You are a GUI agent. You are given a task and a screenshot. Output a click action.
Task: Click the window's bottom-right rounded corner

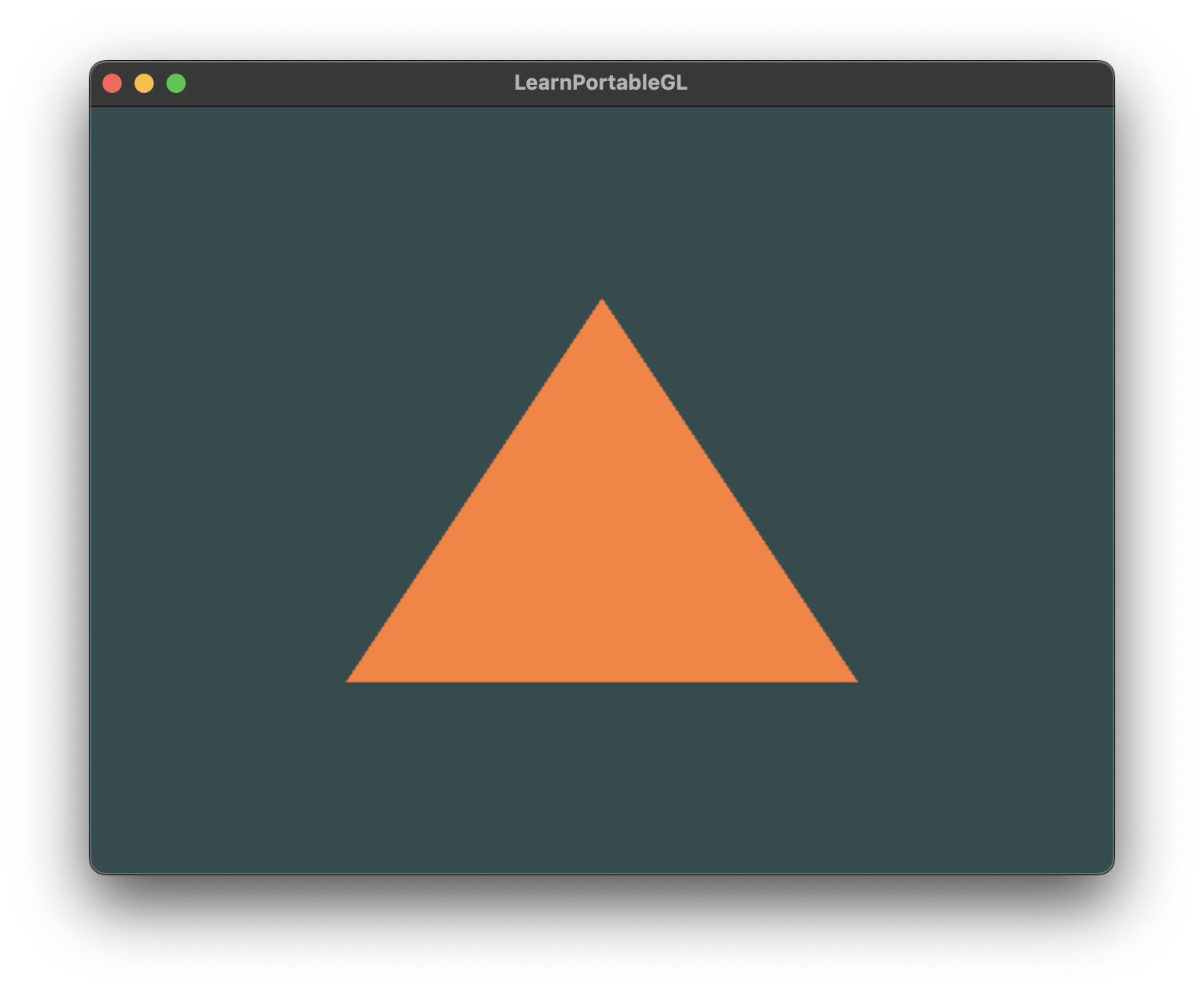pyautogui.click(x=1107, y=867)
